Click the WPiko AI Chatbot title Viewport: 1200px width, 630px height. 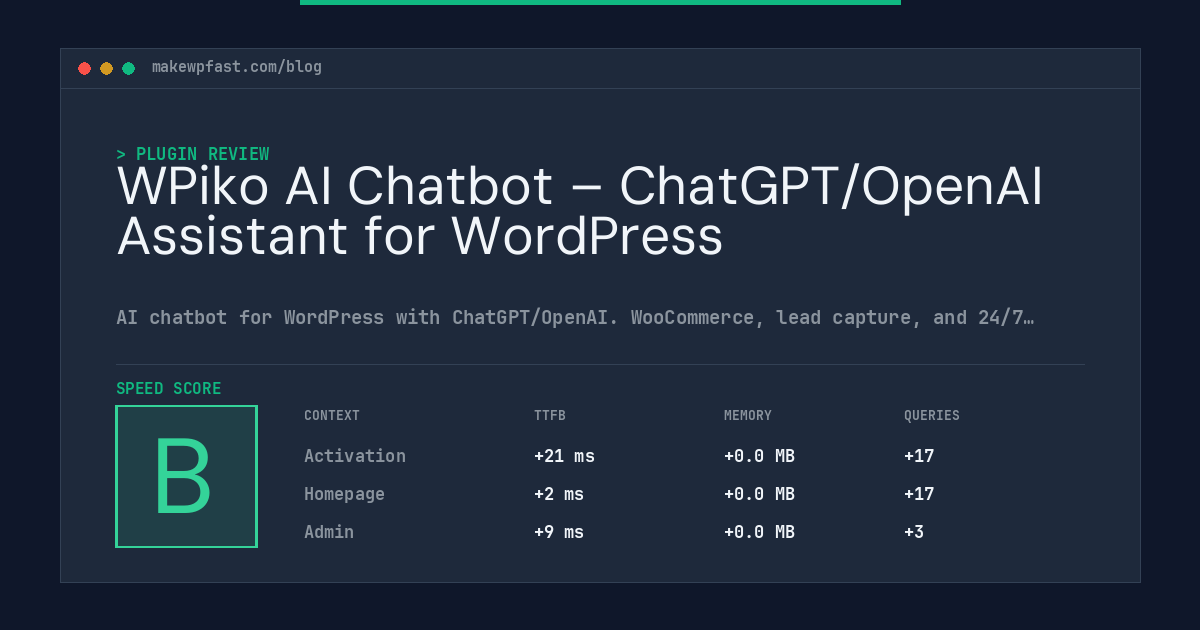[x=580, y=212]
